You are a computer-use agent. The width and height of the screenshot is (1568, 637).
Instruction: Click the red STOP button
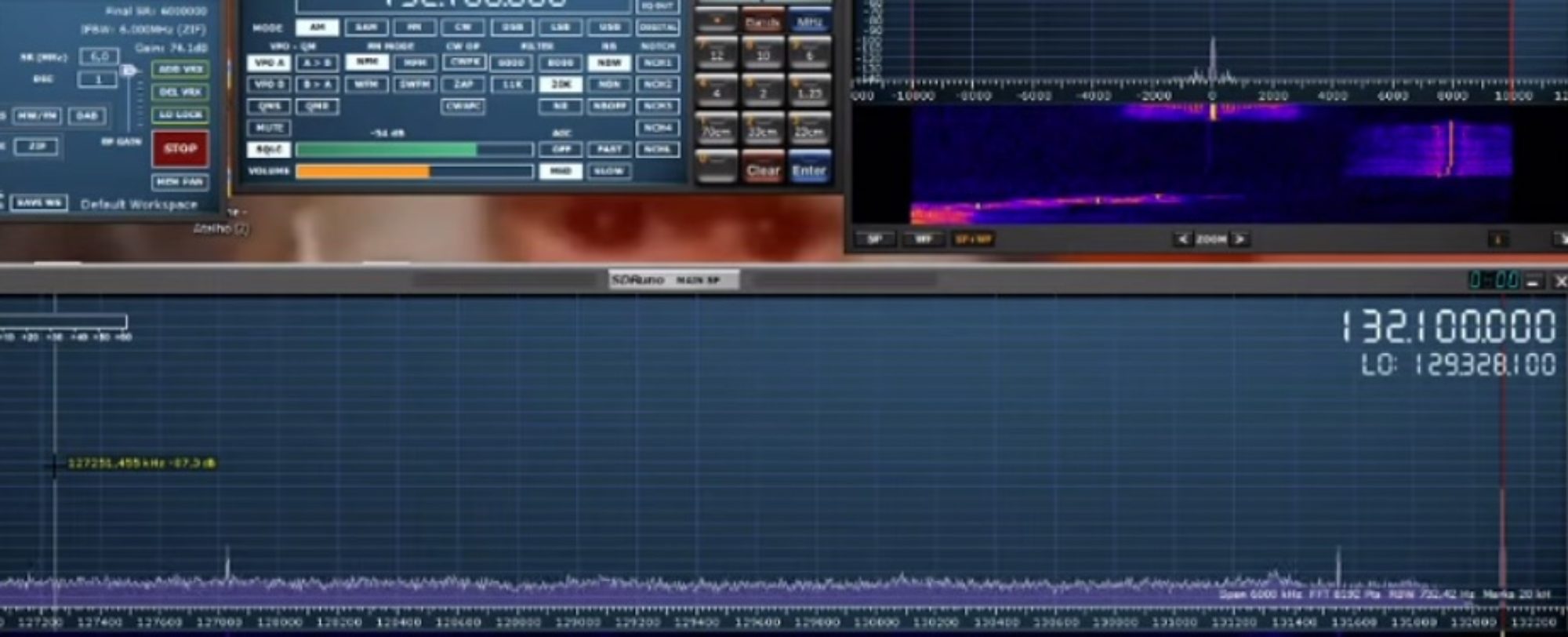[180, 148]
